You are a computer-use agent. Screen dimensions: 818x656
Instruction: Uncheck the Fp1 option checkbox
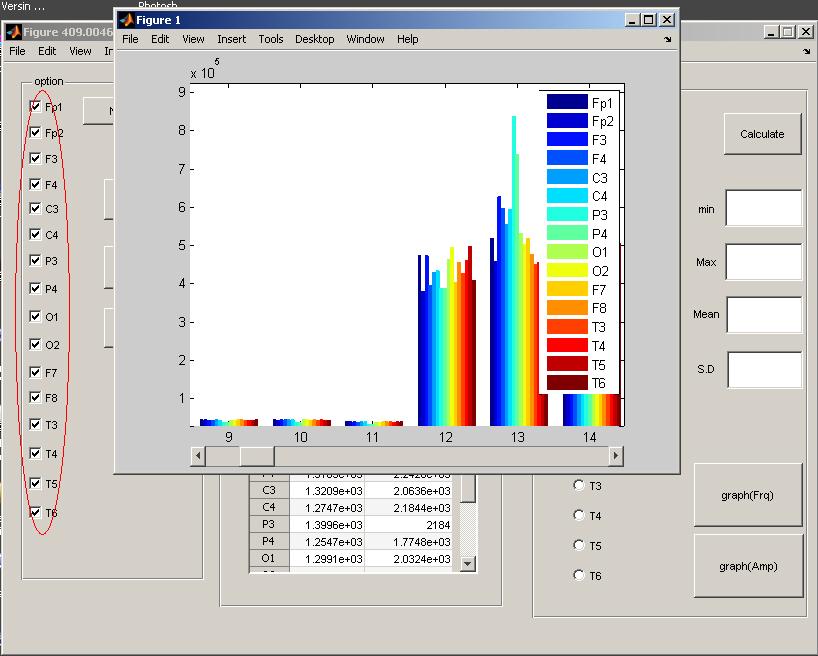coord(35,106)
